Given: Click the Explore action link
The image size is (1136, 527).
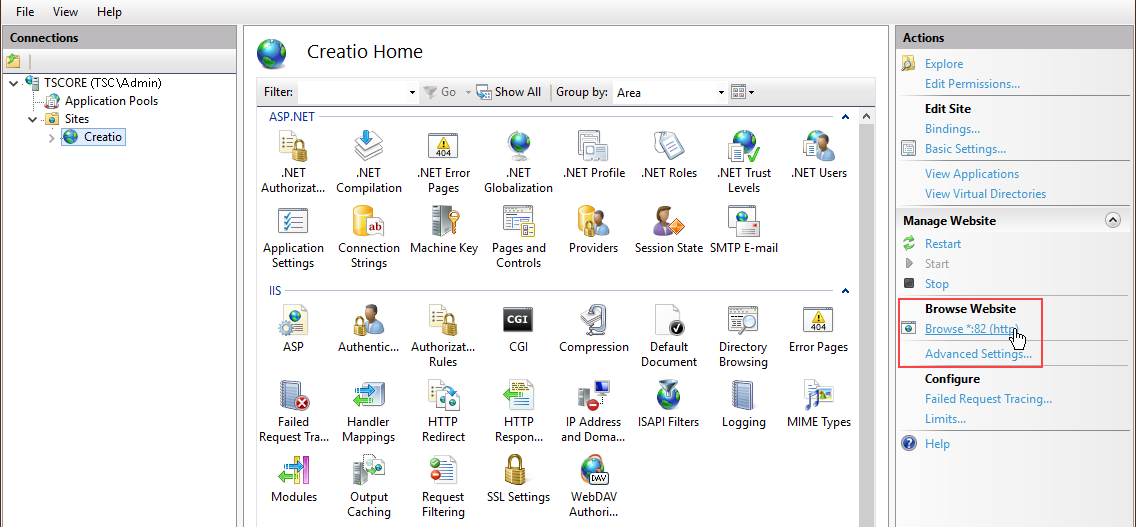Looking at the screenshot, I should [944, 64].
